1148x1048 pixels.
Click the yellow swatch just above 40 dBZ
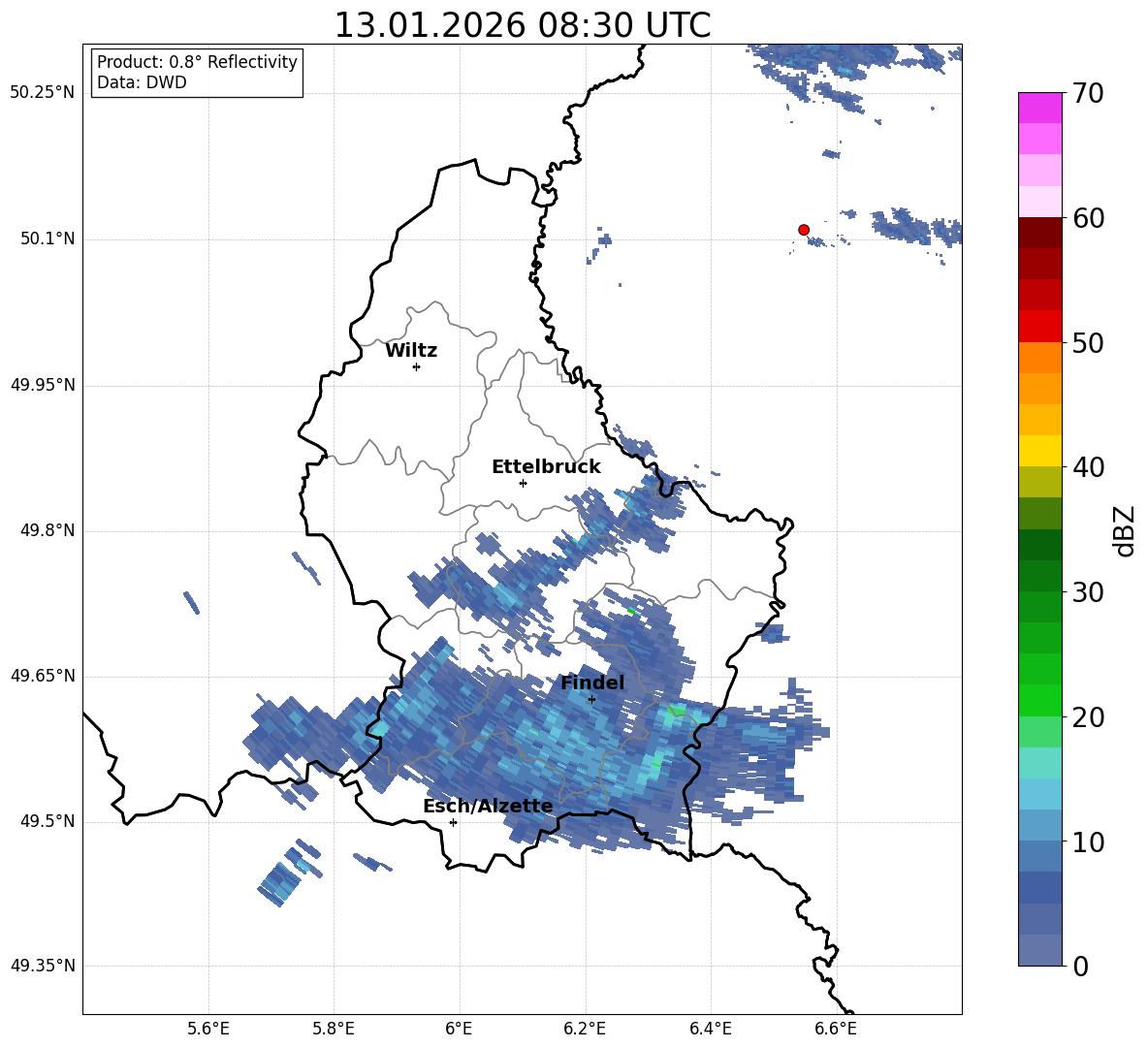point(1039,452)
